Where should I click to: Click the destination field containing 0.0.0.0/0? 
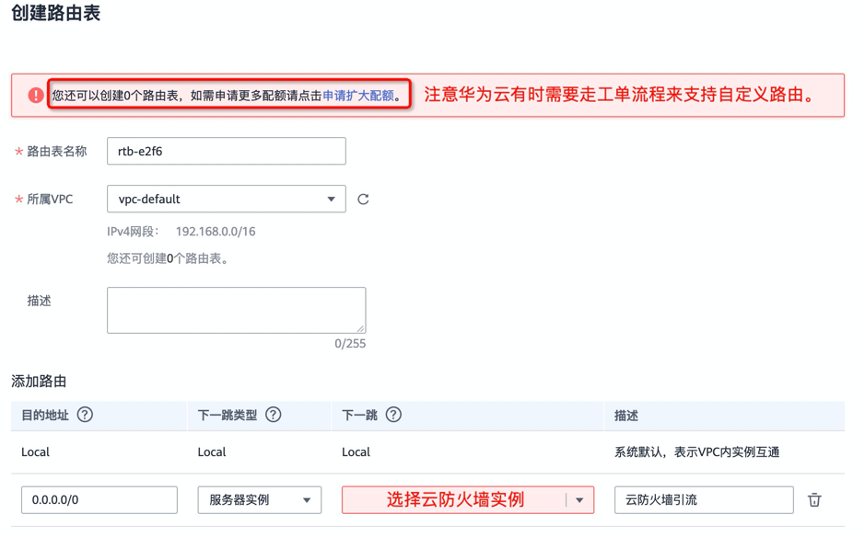pos(99,500)
